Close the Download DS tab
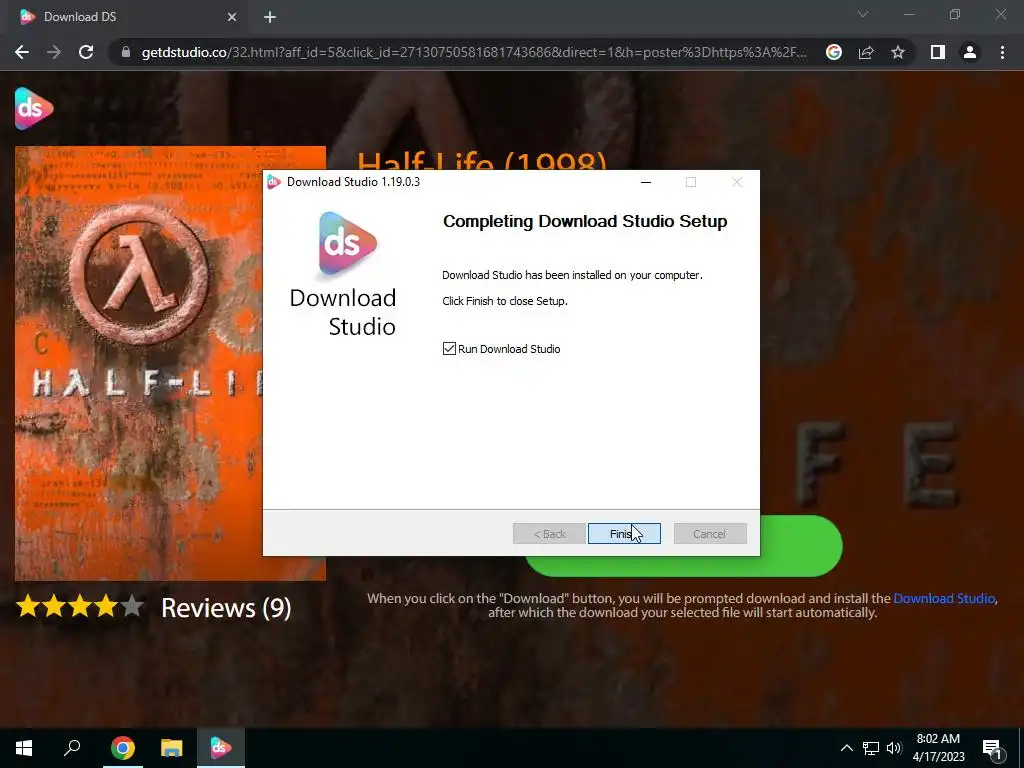1024x768 pixels. coord(232,17)
